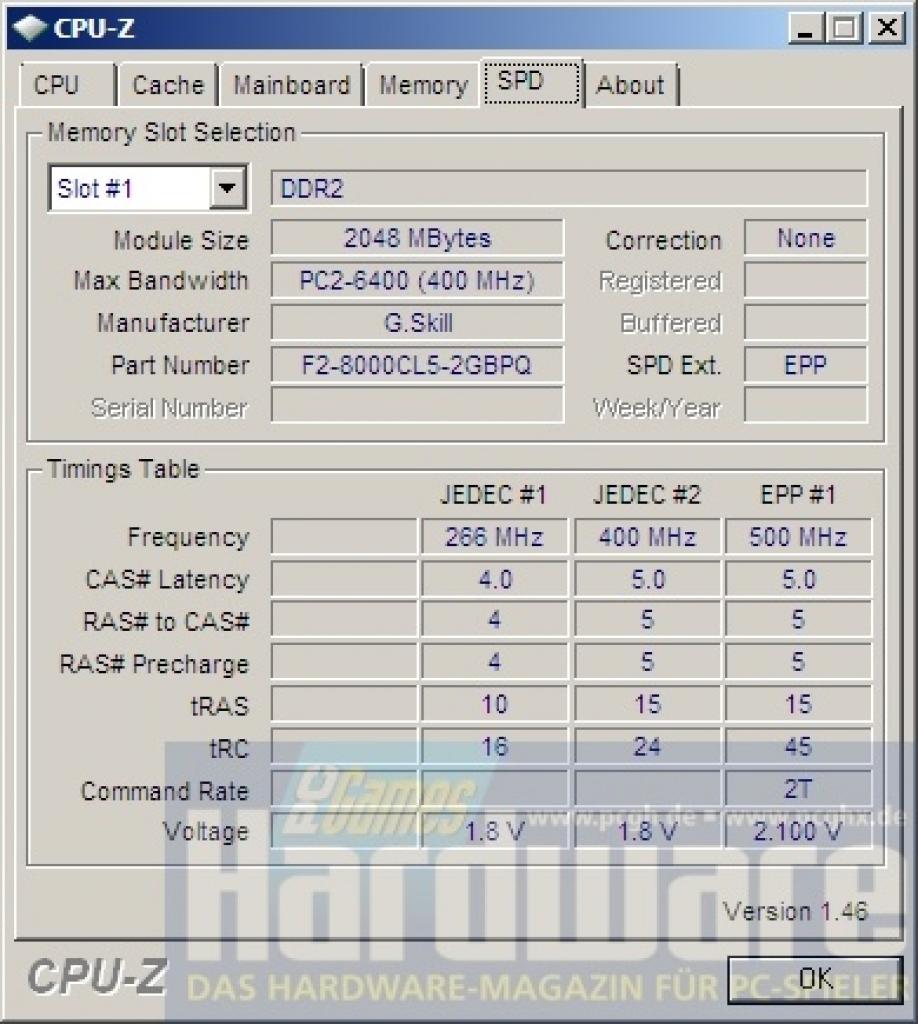Image resolution: width=918 pixels, height=1024 pixels.
Task: Click the tRAS value 10
Action: pyautogui.click(x=494, y=704)
